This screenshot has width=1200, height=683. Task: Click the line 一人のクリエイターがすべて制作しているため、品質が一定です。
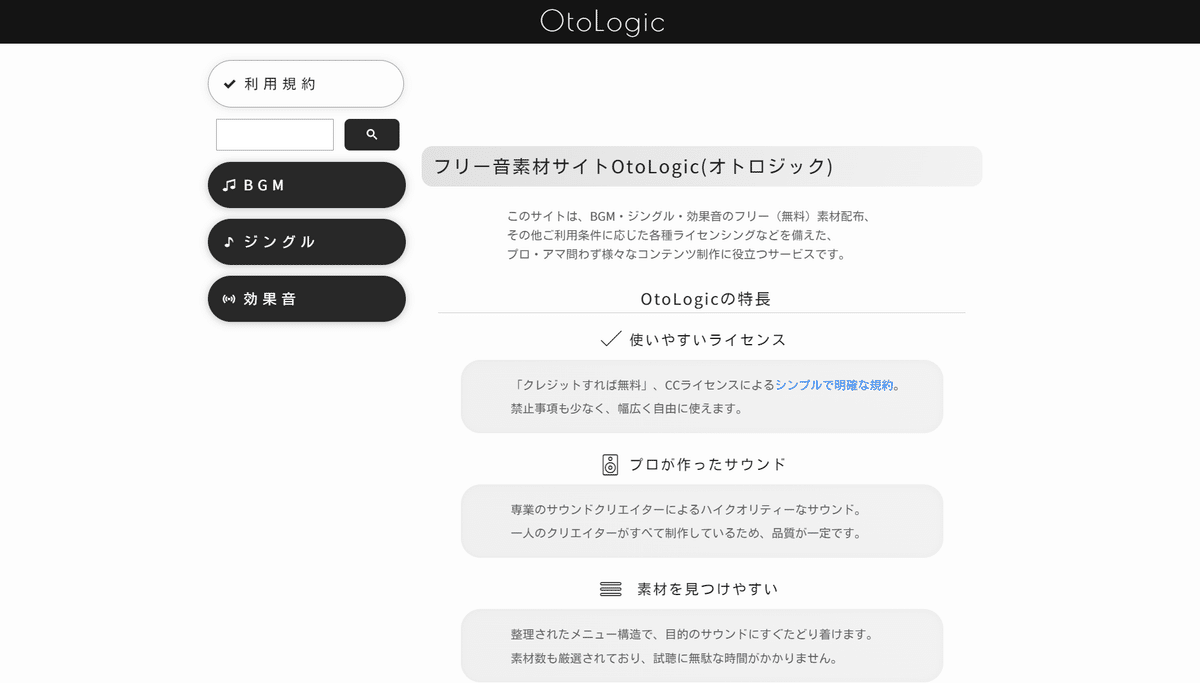[x=686, y=533]
